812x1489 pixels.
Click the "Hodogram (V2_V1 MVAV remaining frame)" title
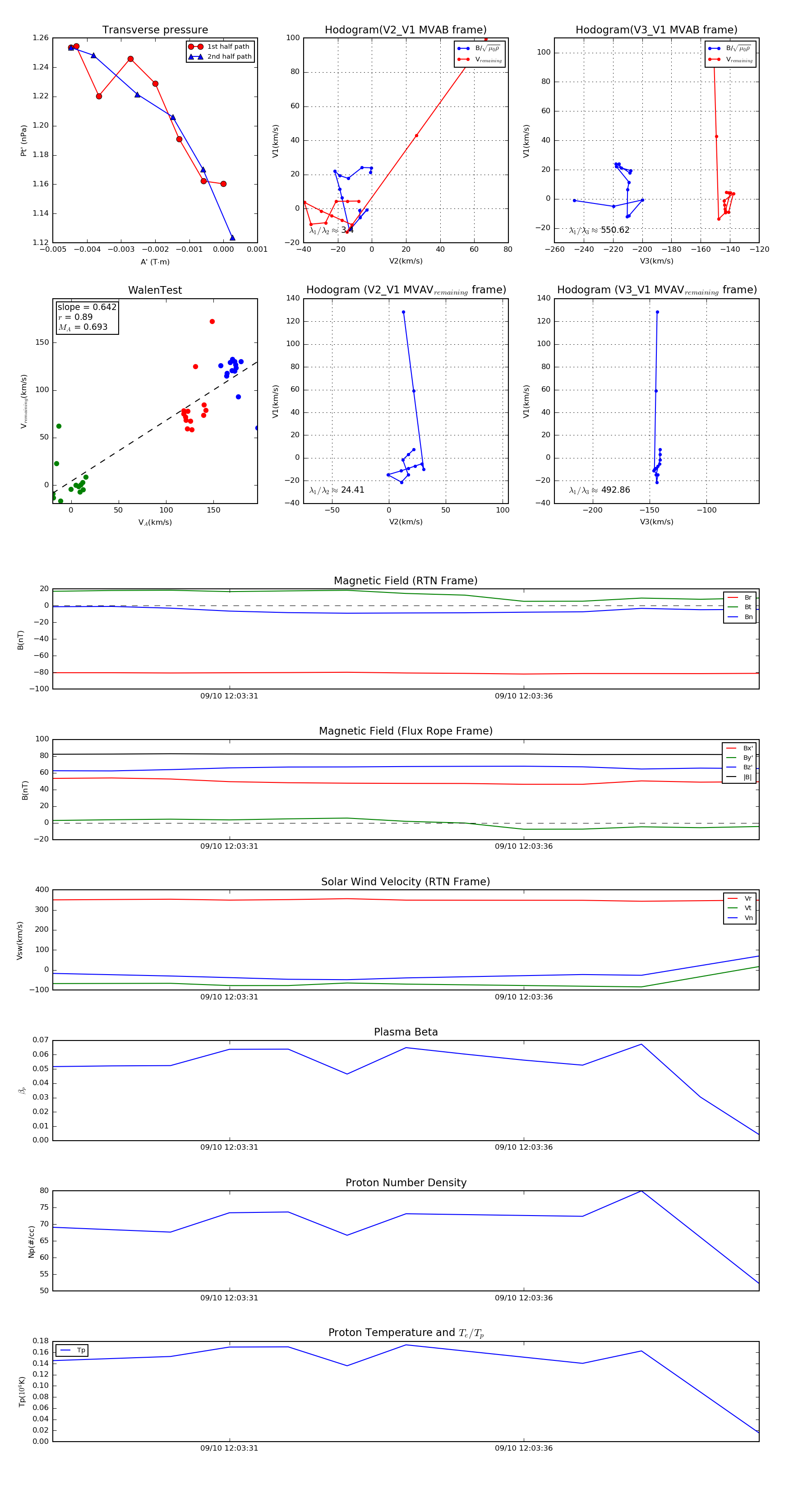pos(406,290)
